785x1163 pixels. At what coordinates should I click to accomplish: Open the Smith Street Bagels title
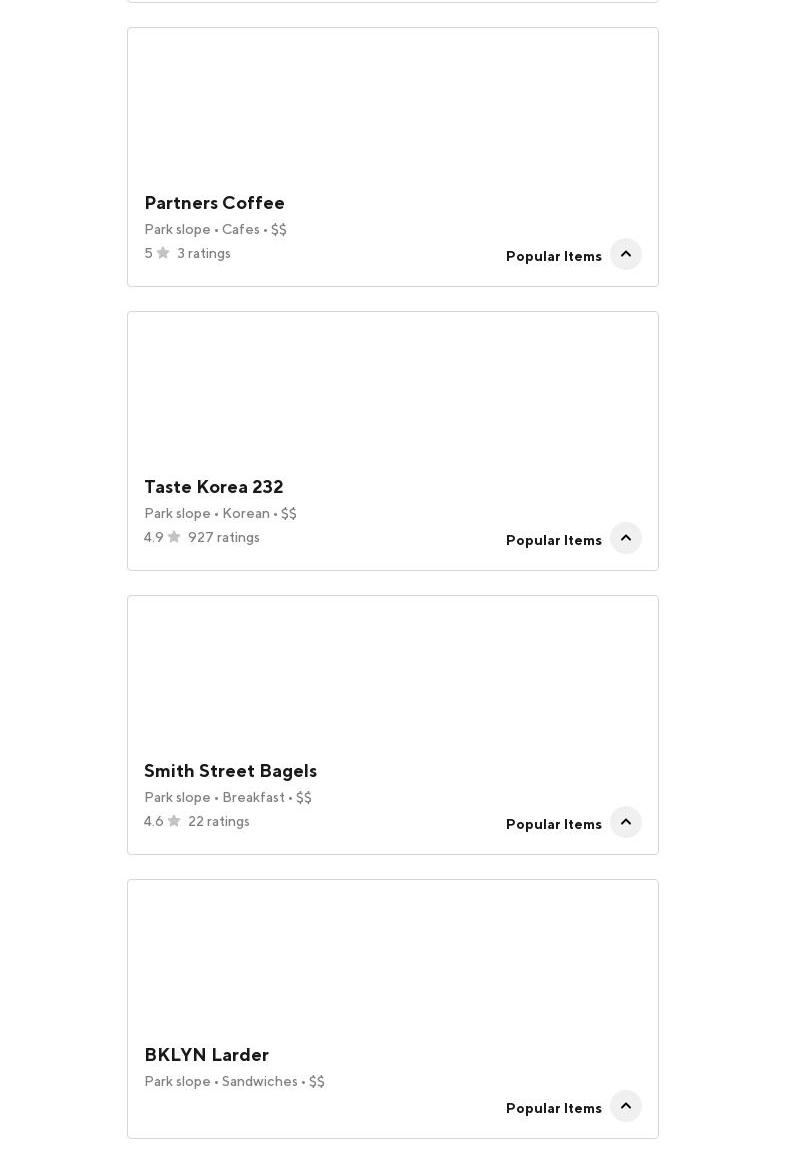pyautogui.click(x=231, y=771)
